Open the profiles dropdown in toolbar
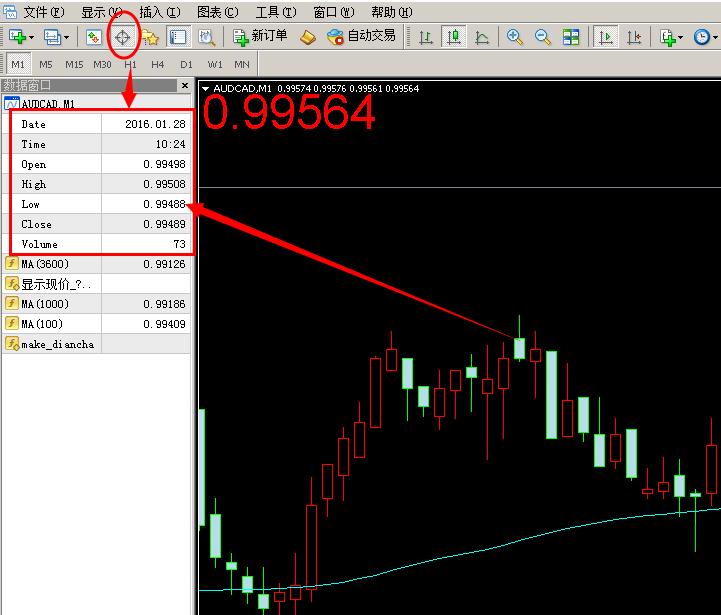This screenshot has height=615, width=721. (x=64, y=37)
